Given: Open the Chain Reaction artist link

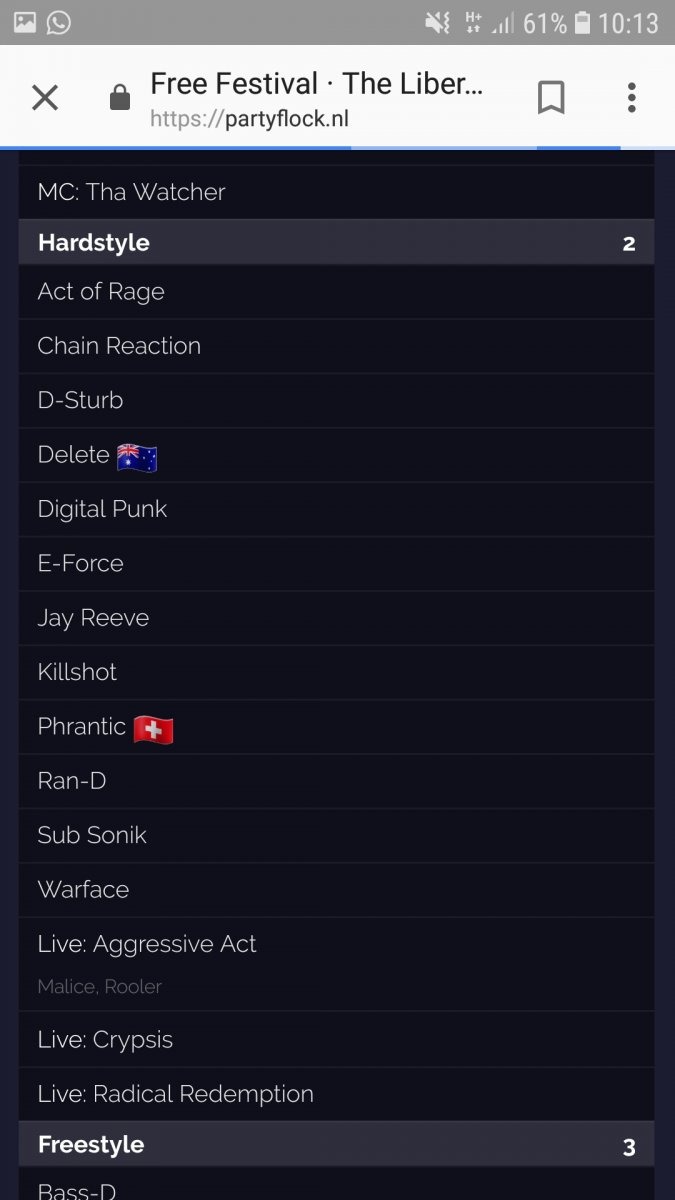Looking at the screenshot, I should (x=119, y=346).
